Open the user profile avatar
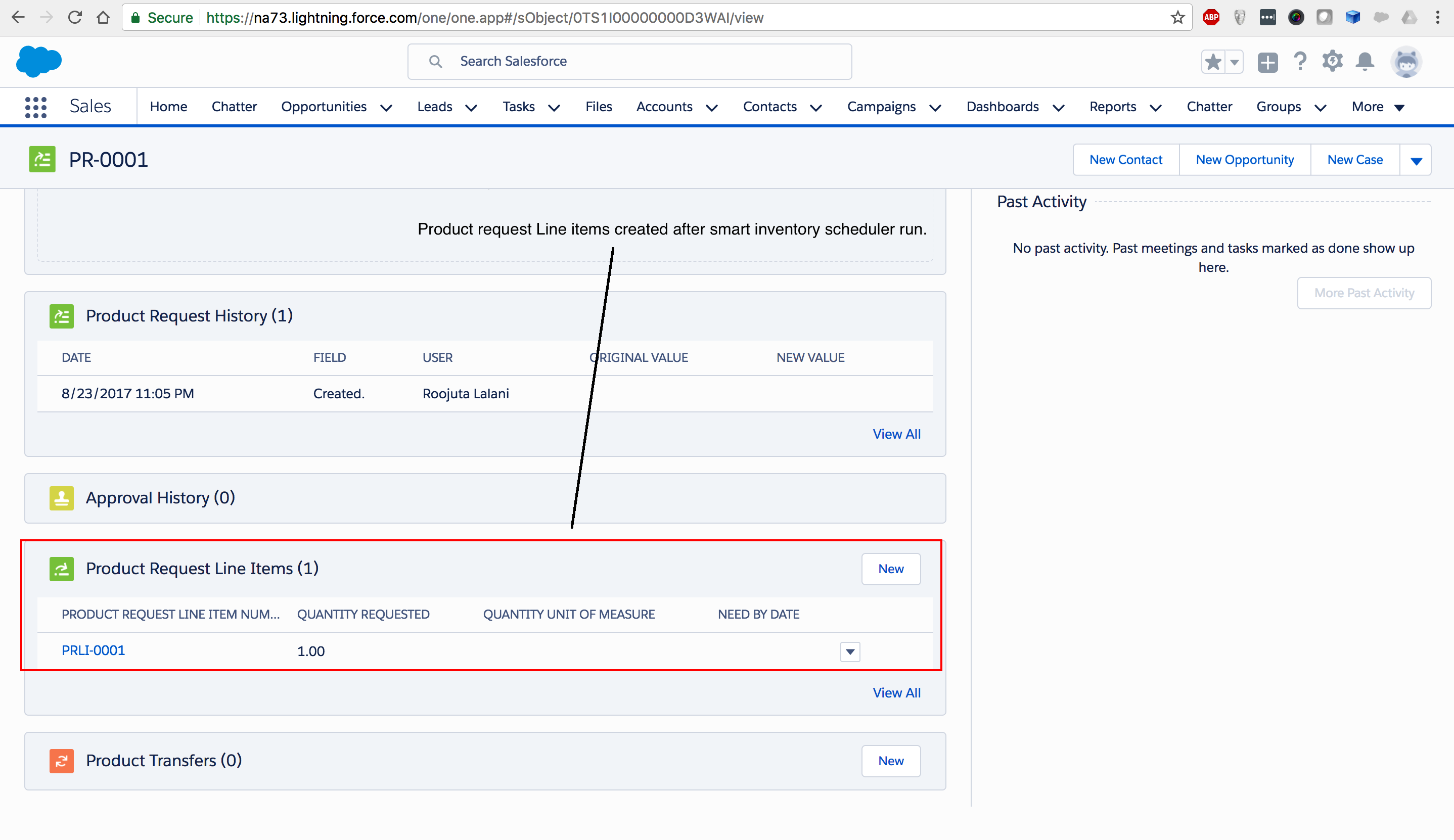The width and height of the screenshot is (1454, 840). pyautogui.click(x=1406, y=62)
